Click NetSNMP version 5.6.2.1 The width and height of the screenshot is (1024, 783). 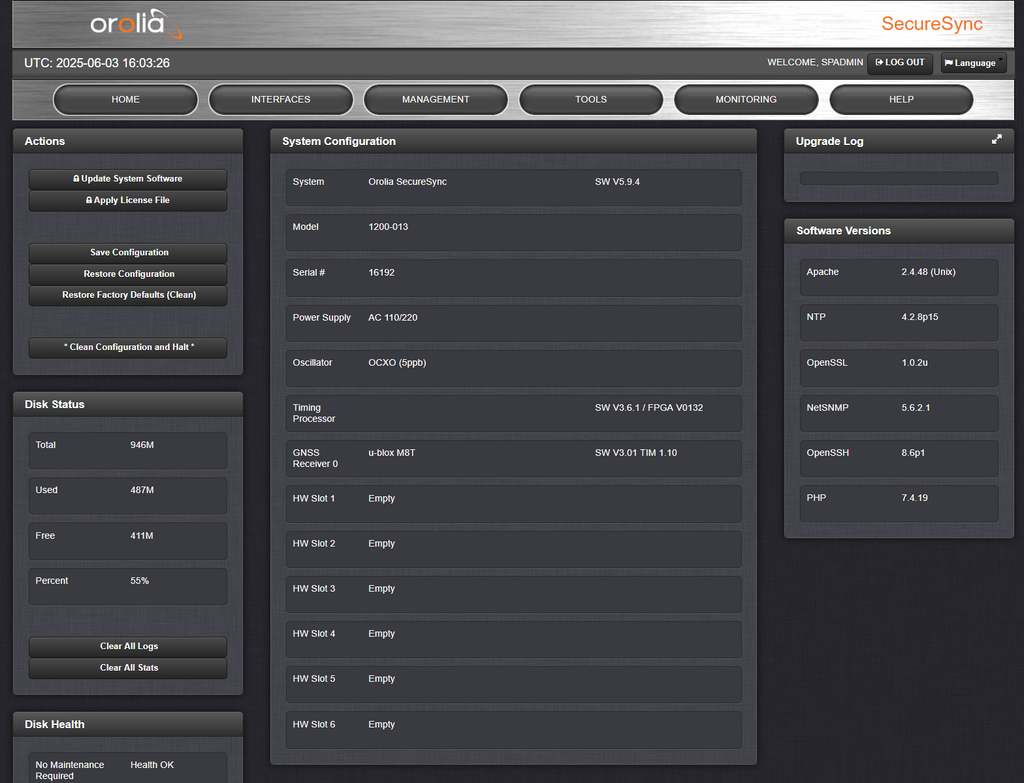916,407
